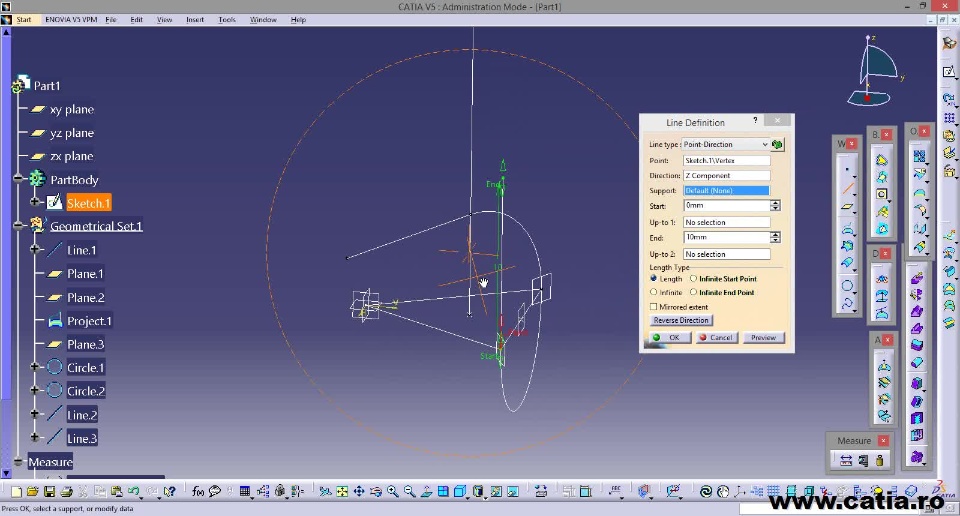Image resolution: width=960 pixels, height=516 pixels.
Task: Select the Plane tool in W toolbar
Action: (847, 207)
